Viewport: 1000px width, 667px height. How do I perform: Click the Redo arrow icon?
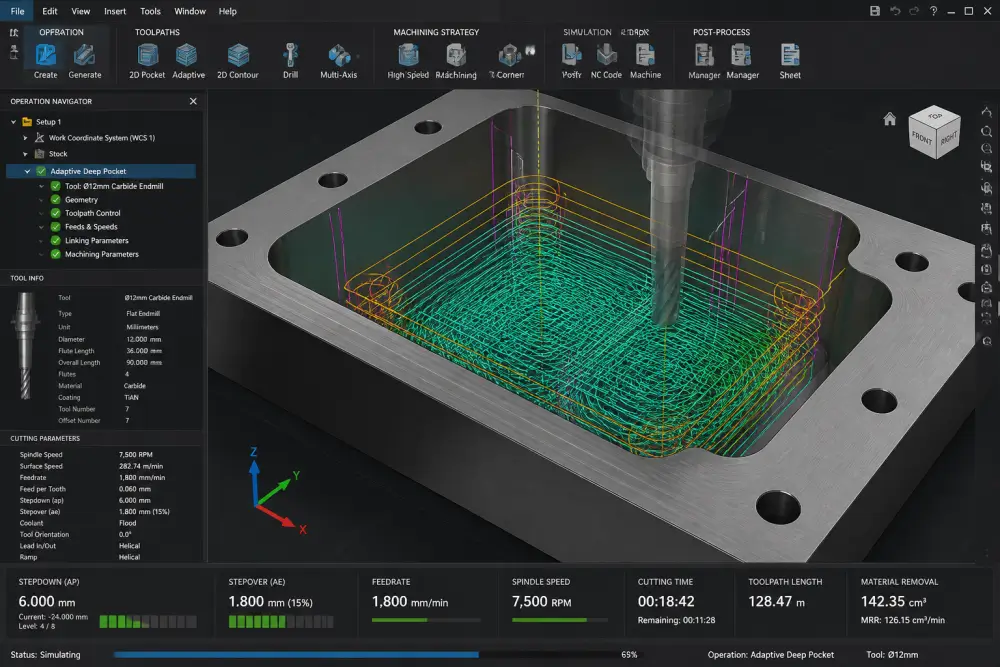pyautogui.click(x=914, y=11)
